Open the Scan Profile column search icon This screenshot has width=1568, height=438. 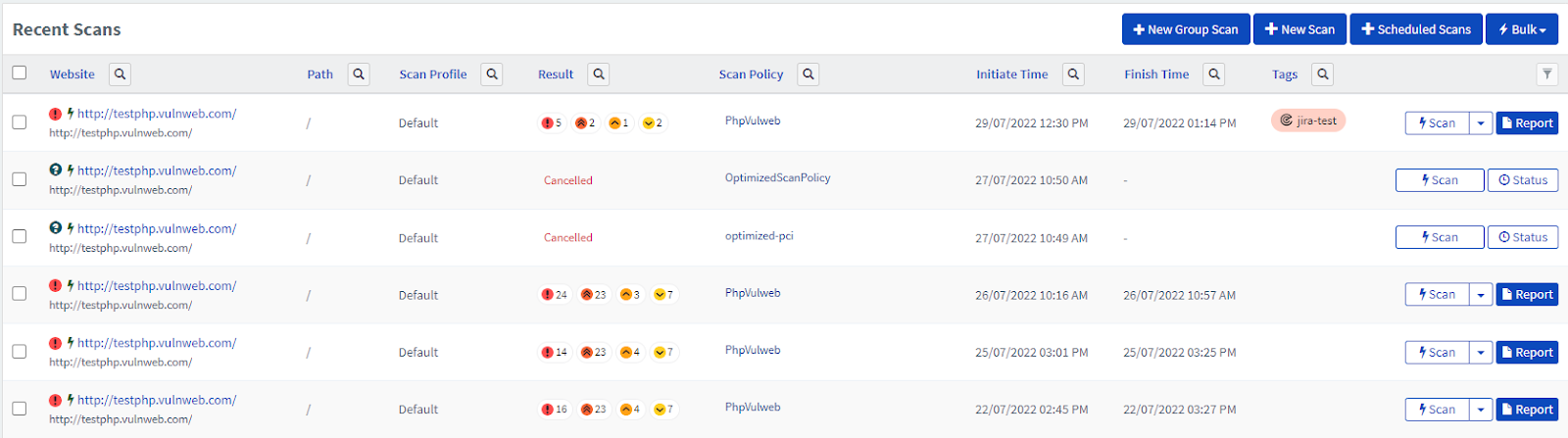tap(492, 74)
